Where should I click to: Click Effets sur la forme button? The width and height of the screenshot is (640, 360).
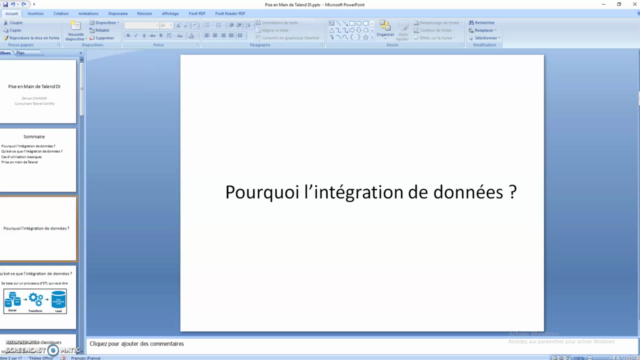click(434, 38)
